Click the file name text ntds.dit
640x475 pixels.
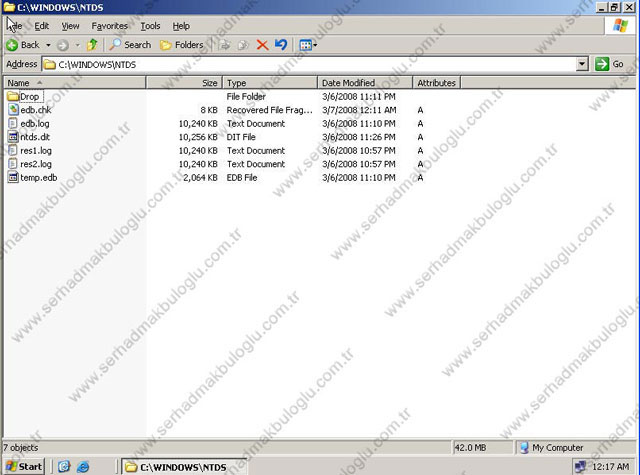35,137
